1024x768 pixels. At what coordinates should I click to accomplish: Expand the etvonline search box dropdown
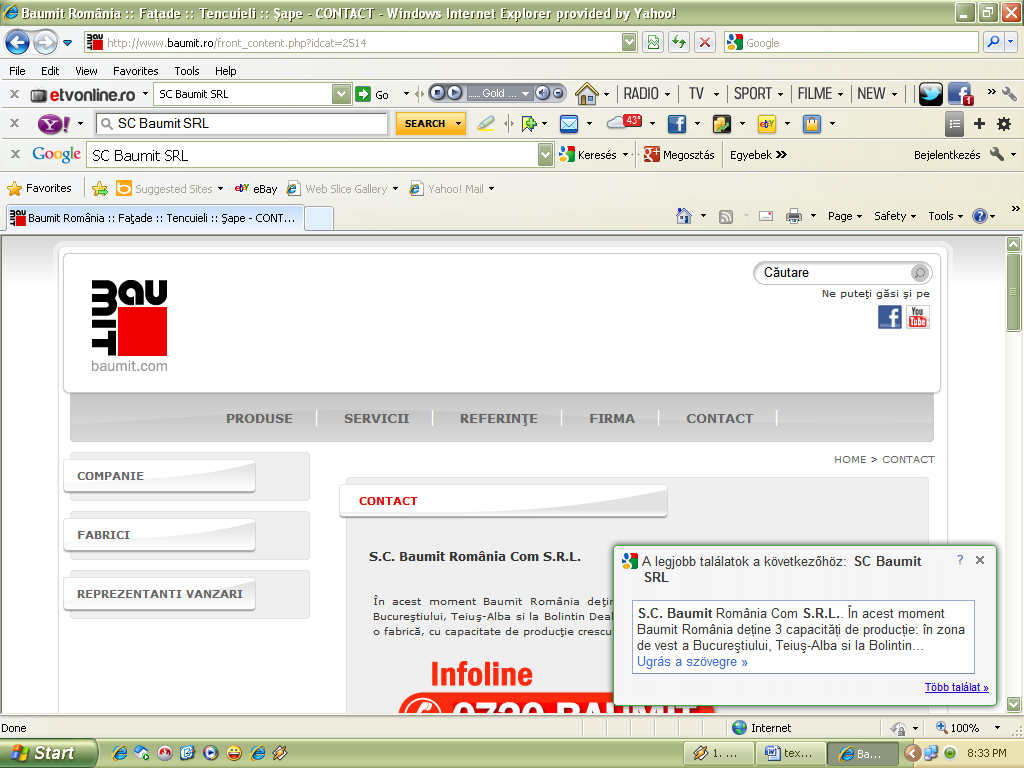pyautogui.click(x=341, y=94)
